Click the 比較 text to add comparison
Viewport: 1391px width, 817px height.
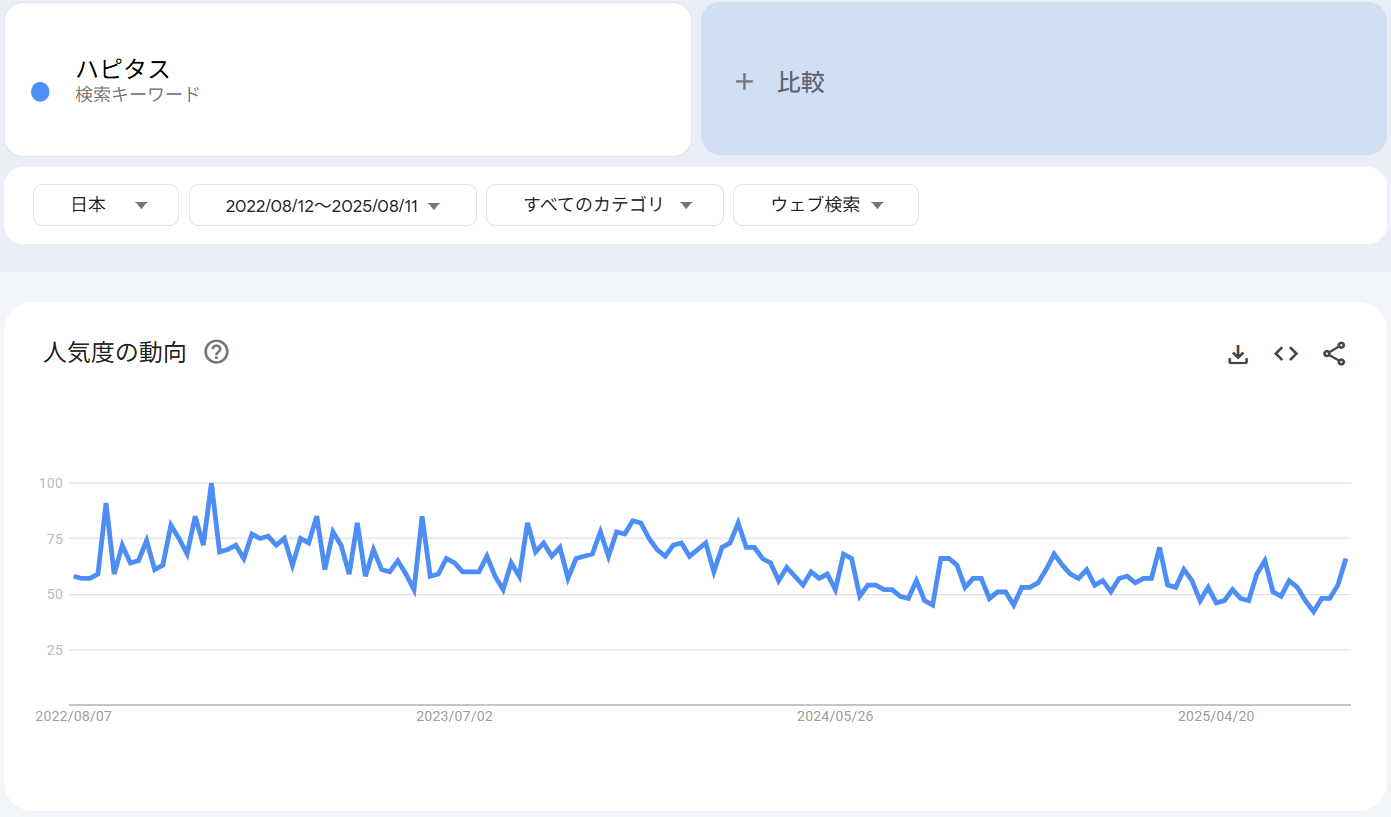[x=801, y=82]
